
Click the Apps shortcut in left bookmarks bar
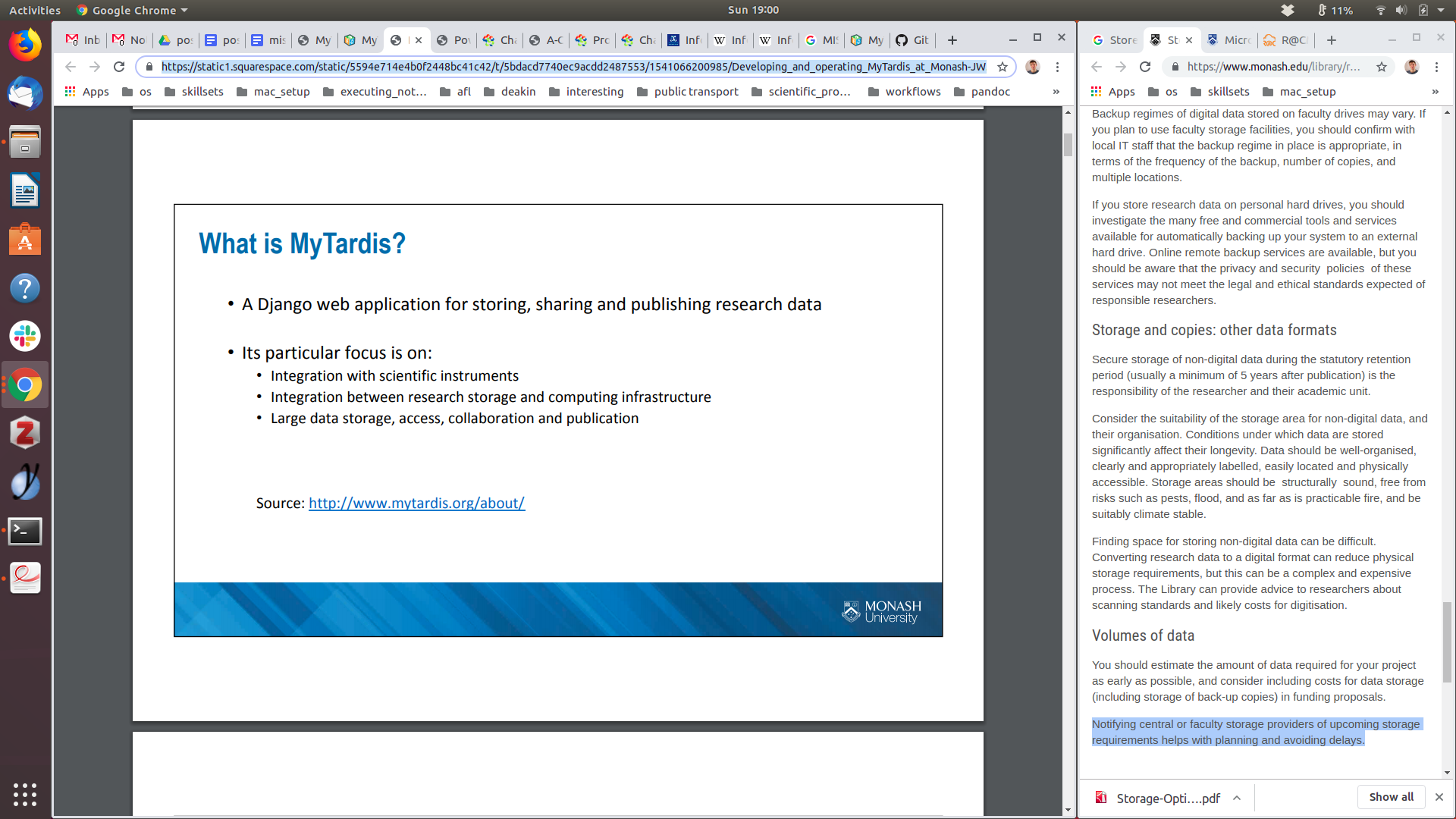[87, 92]
